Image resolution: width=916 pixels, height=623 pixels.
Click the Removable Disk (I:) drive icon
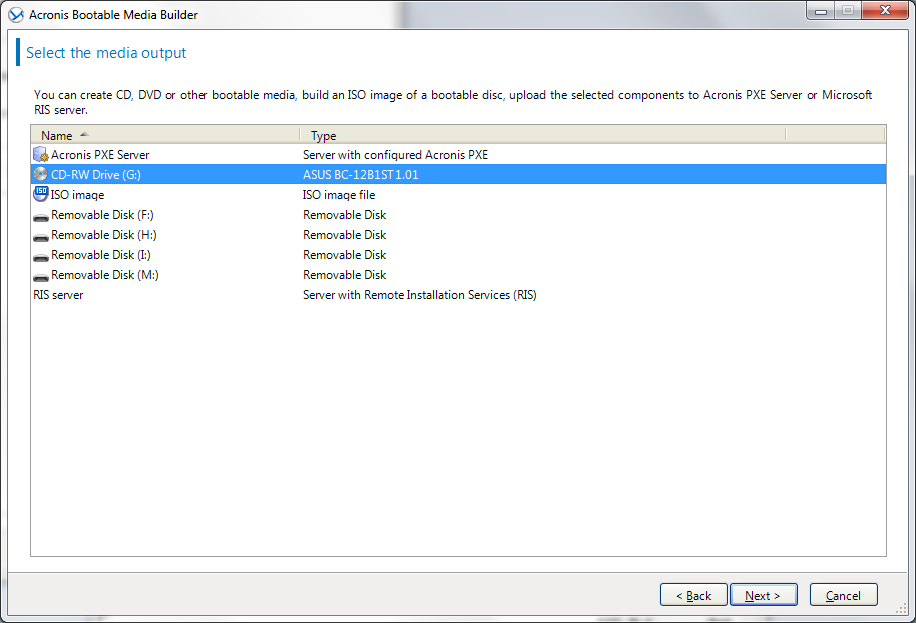pyautogui.click(x=41, y=257)
